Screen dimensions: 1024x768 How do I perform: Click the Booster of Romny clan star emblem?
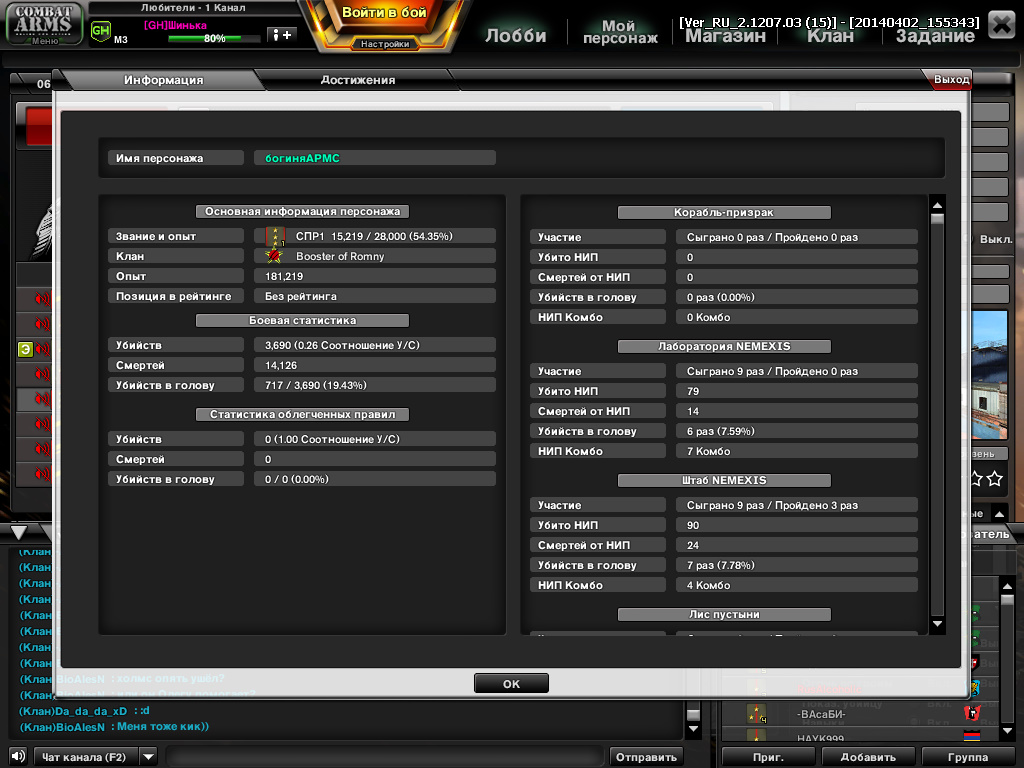pos(274,256)
